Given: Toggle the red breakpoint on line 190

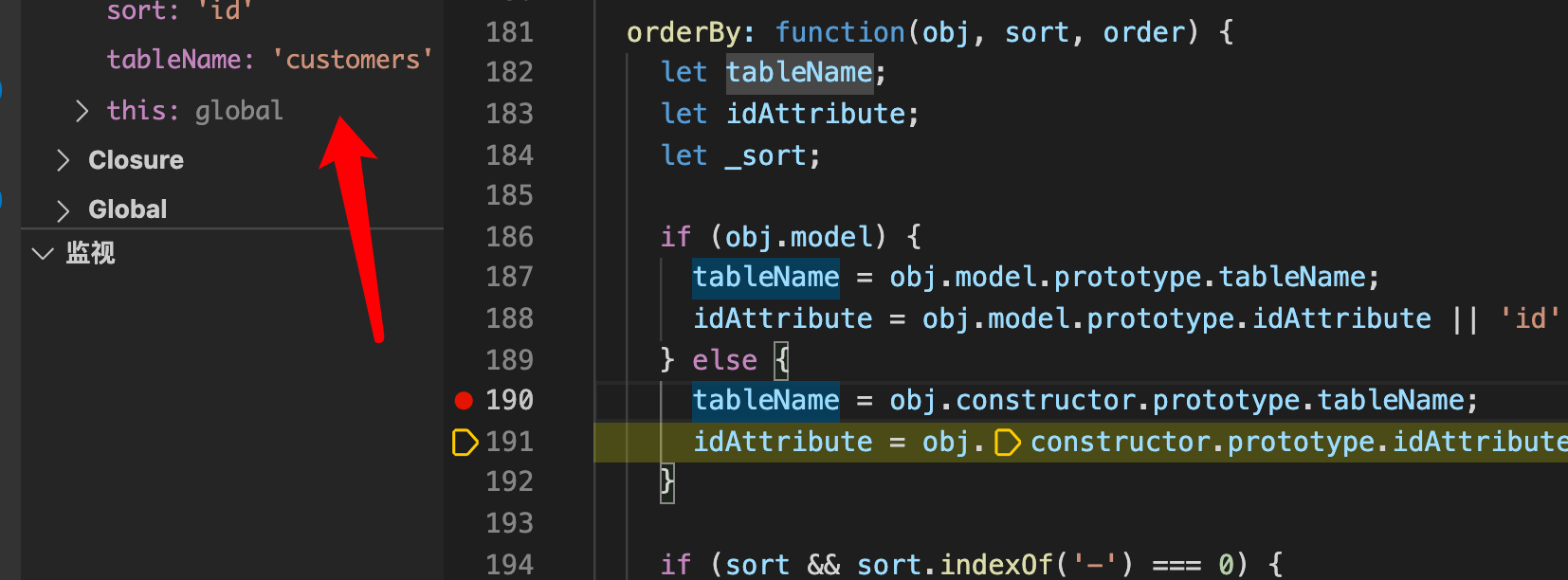Looking at the screenshot, I should click(464, 401).
